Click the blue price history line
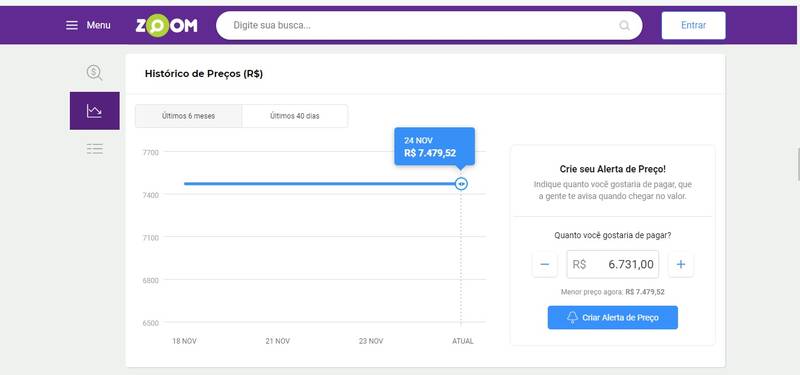Screen dimensions: 800x375 (x=319, y=184)
